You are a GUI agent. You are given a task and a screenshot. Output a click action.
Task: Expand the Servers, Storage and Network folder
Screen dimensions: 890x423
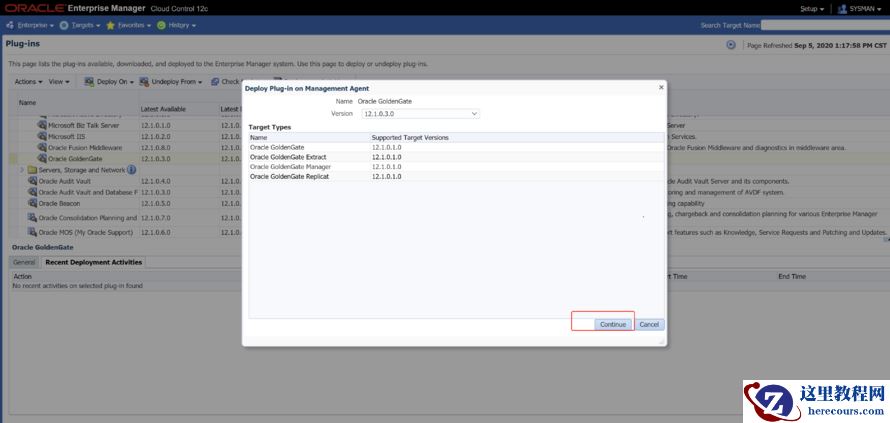[22, 170]
